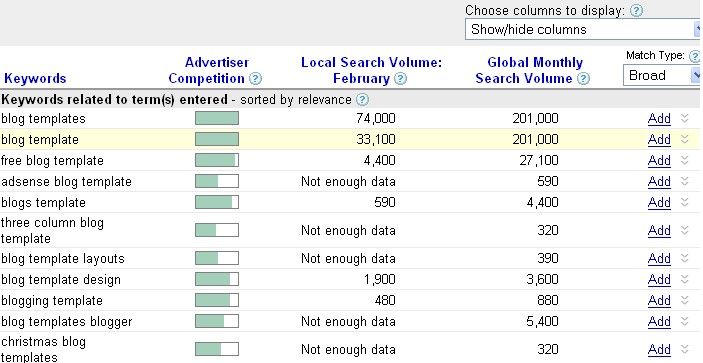Sort by Advertiser Competition column header

point(208,71)
